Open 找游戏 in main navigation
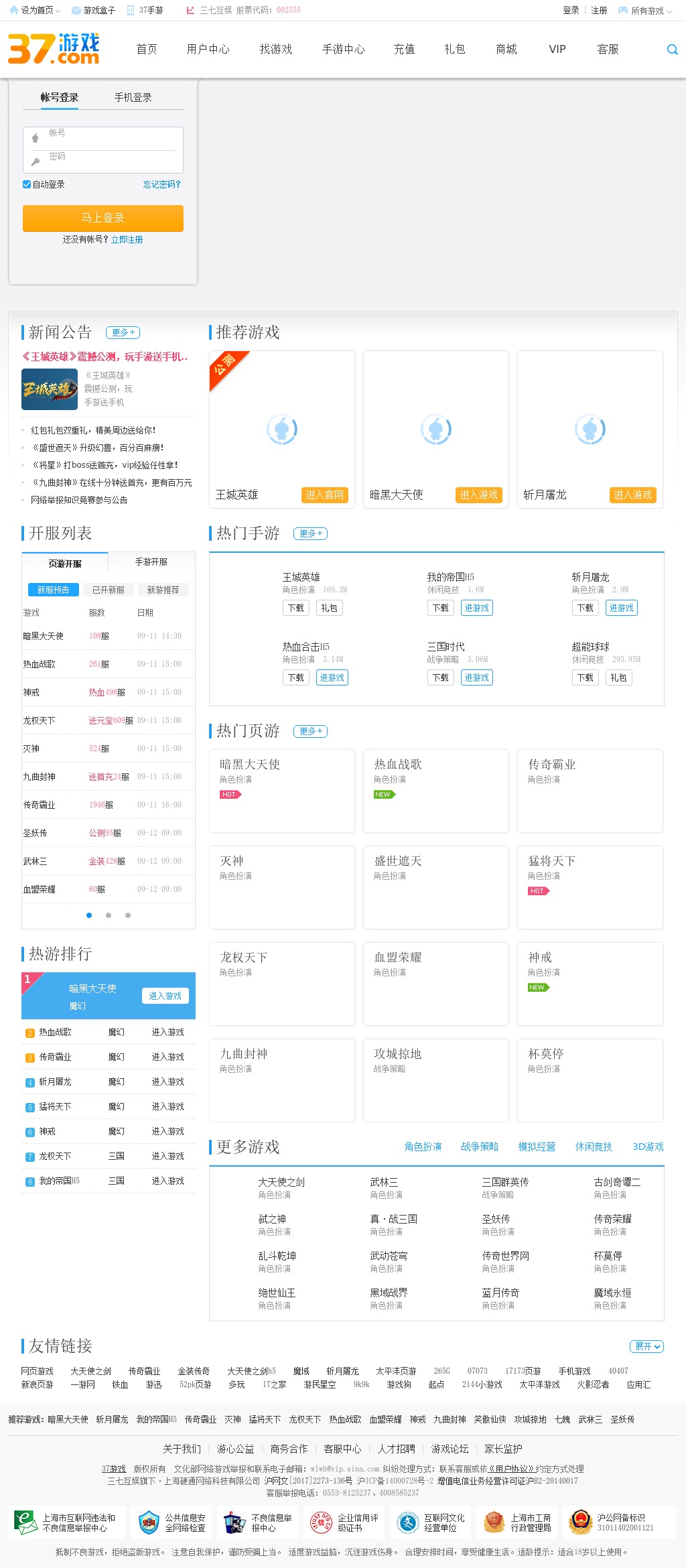This screenshot has height=1568, width=686. pos(276,49)
